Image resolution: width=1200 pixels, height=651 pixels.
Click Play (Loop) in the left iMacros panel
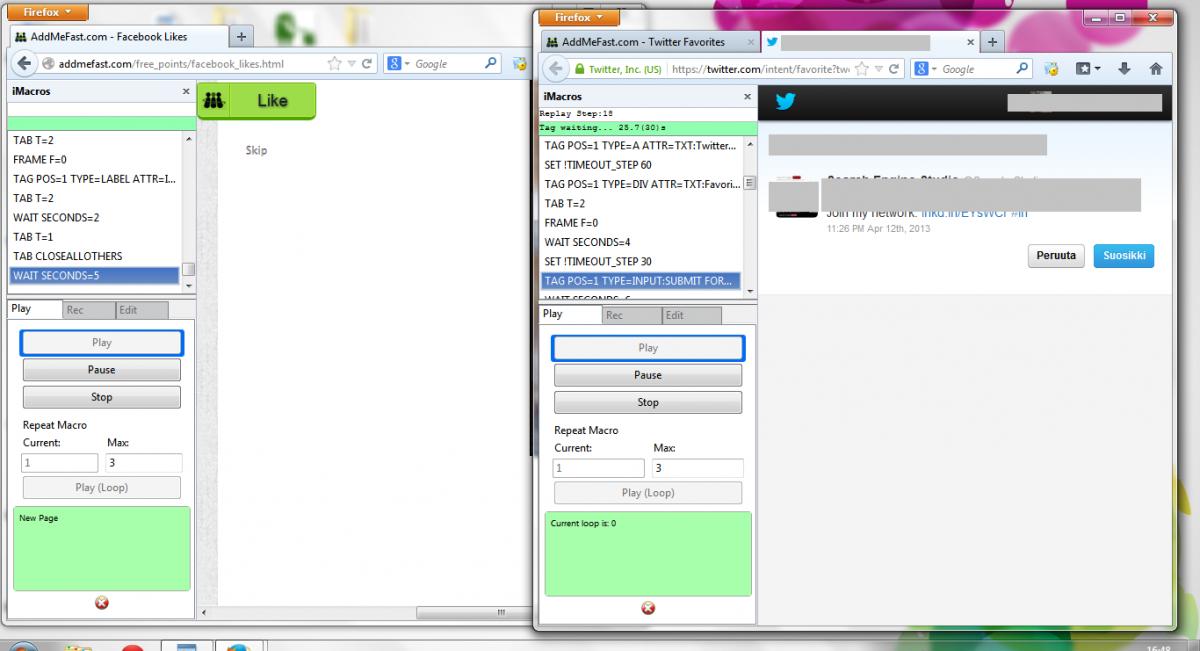(x=101, y=487)
